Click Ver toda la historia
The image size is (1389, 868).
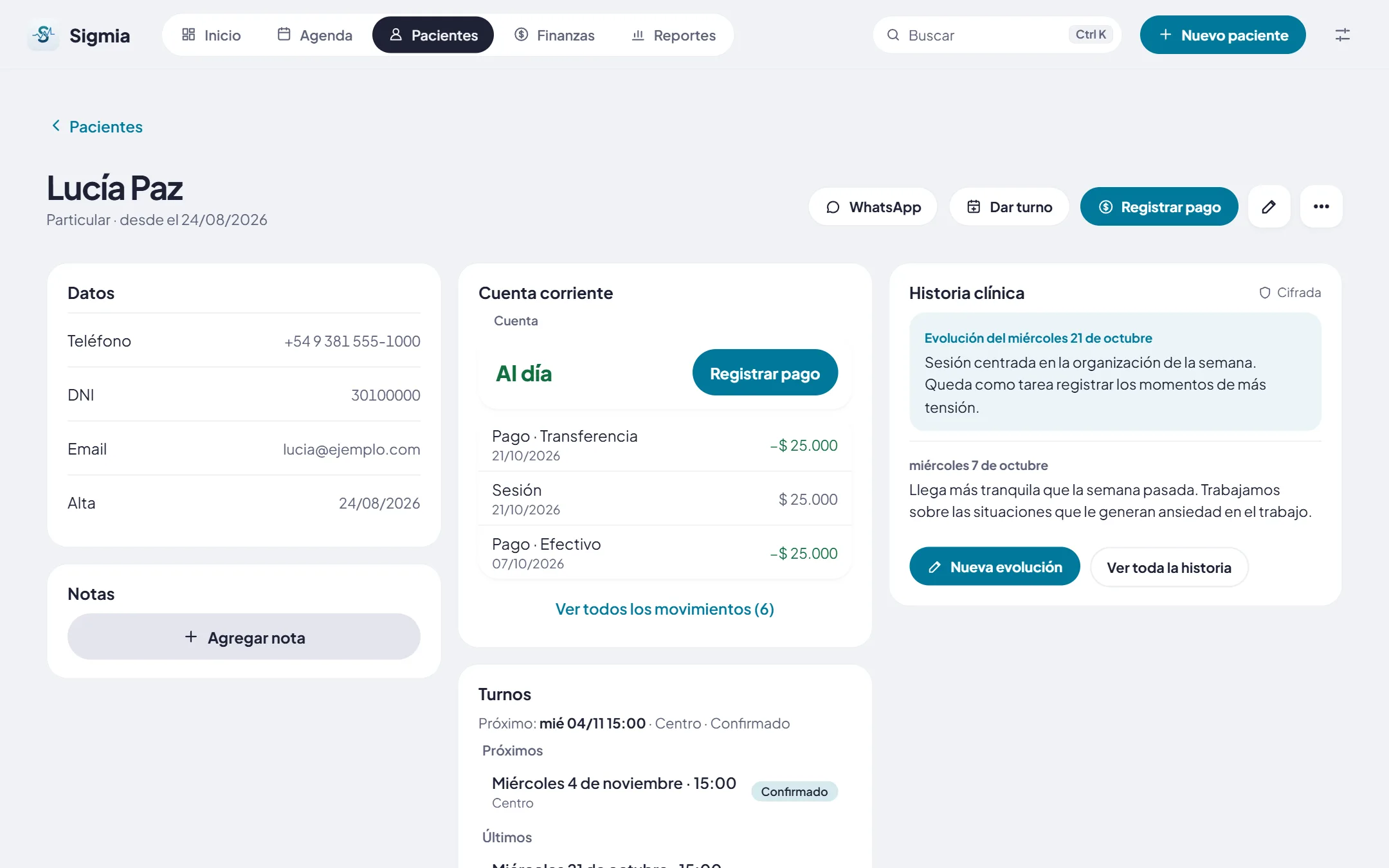pyautogui.click(x=1168, y=567)
